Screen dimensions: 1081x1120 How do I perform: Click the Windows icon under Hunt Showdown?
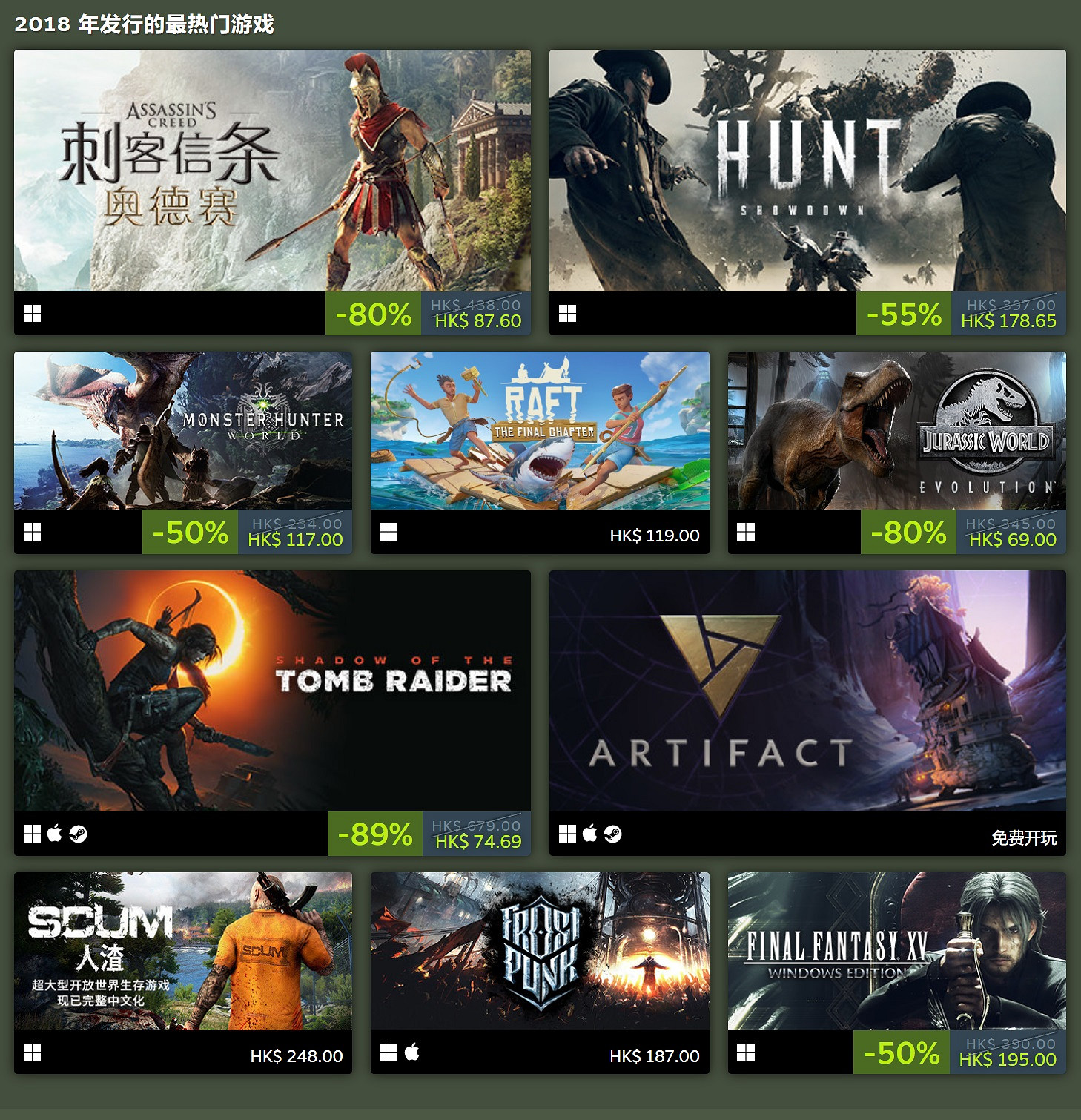pos(567,314)
